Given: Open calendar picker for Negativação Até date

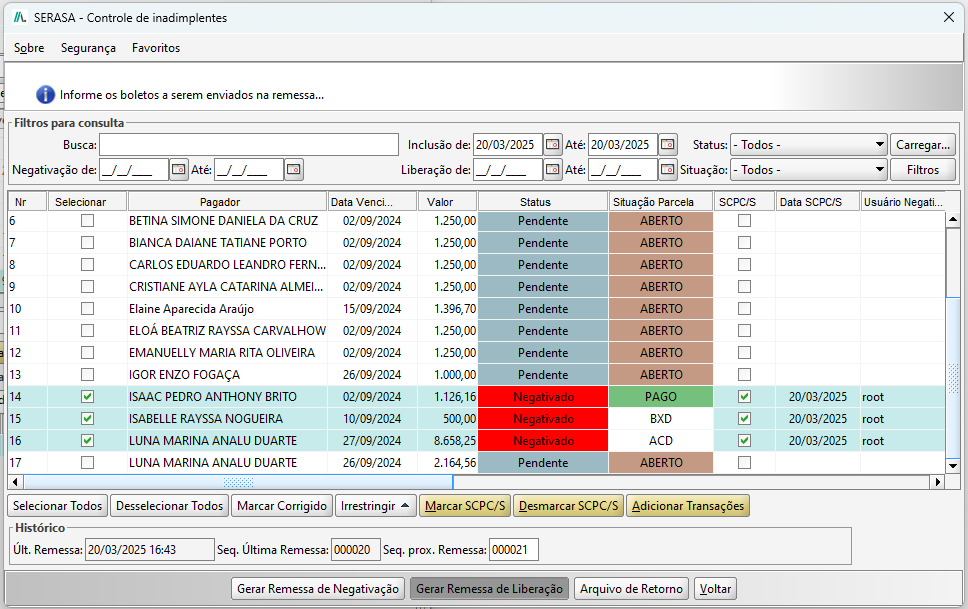Looking at the screenshot, I should point(294,169).
